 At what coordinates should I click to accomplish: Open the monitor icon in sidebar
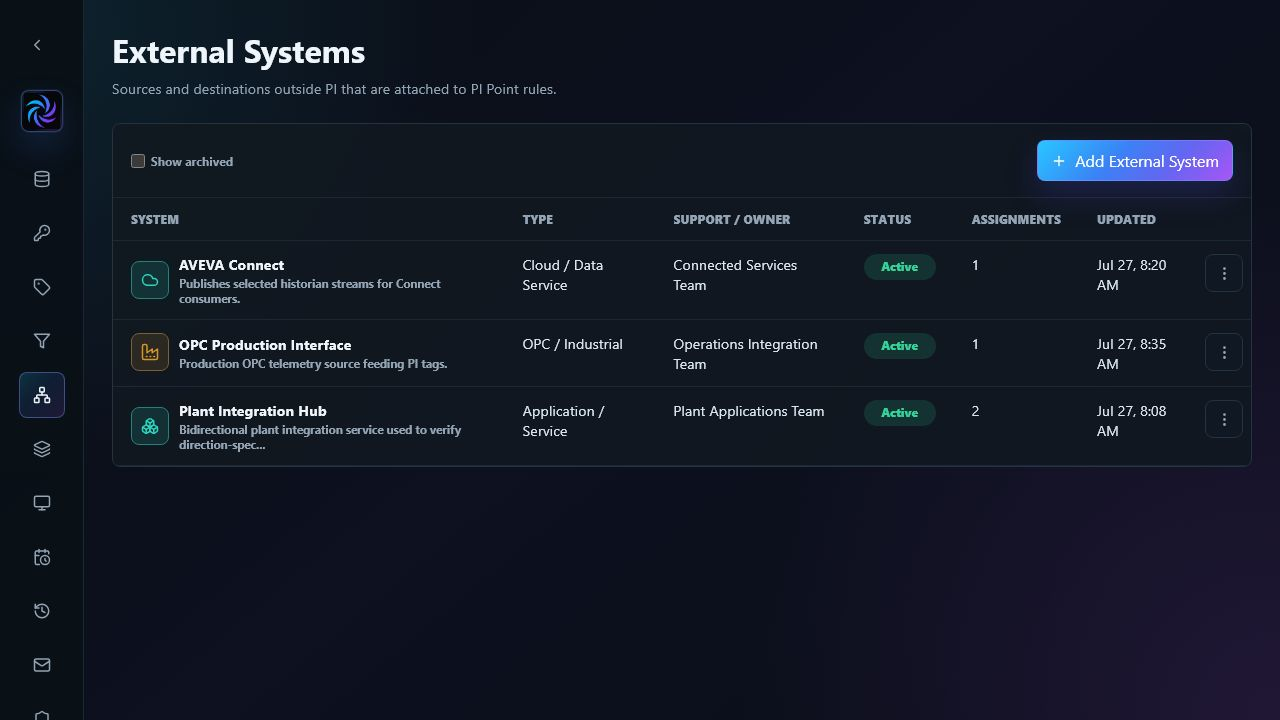42,503
